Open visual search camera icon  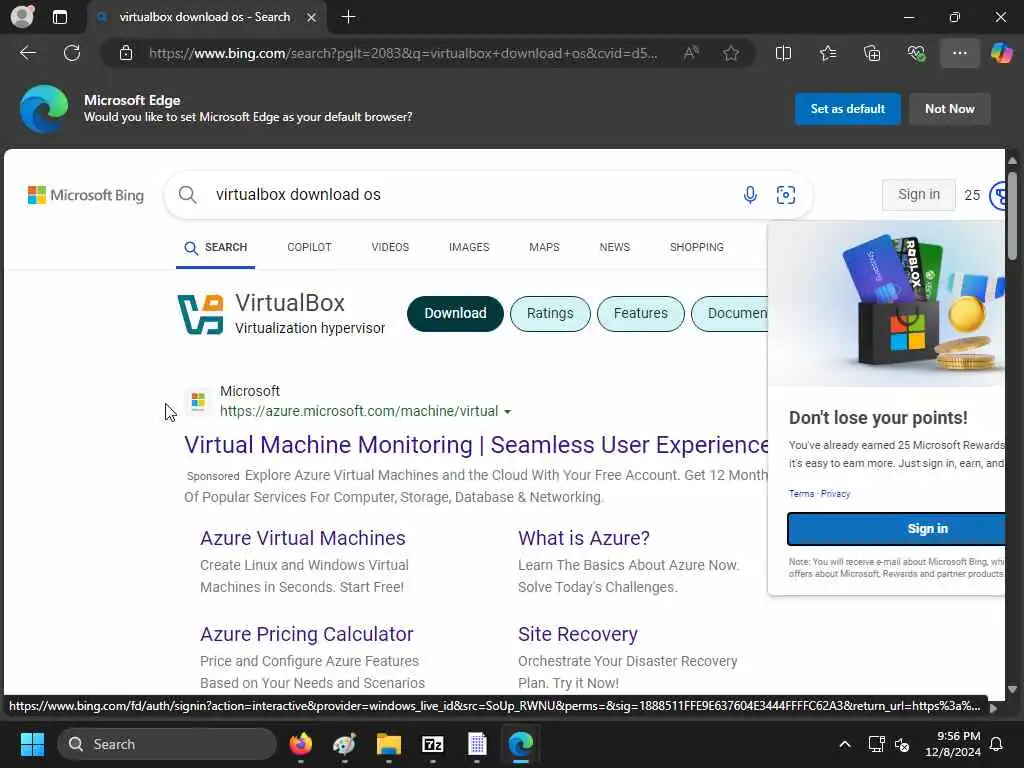click(786, 195)
